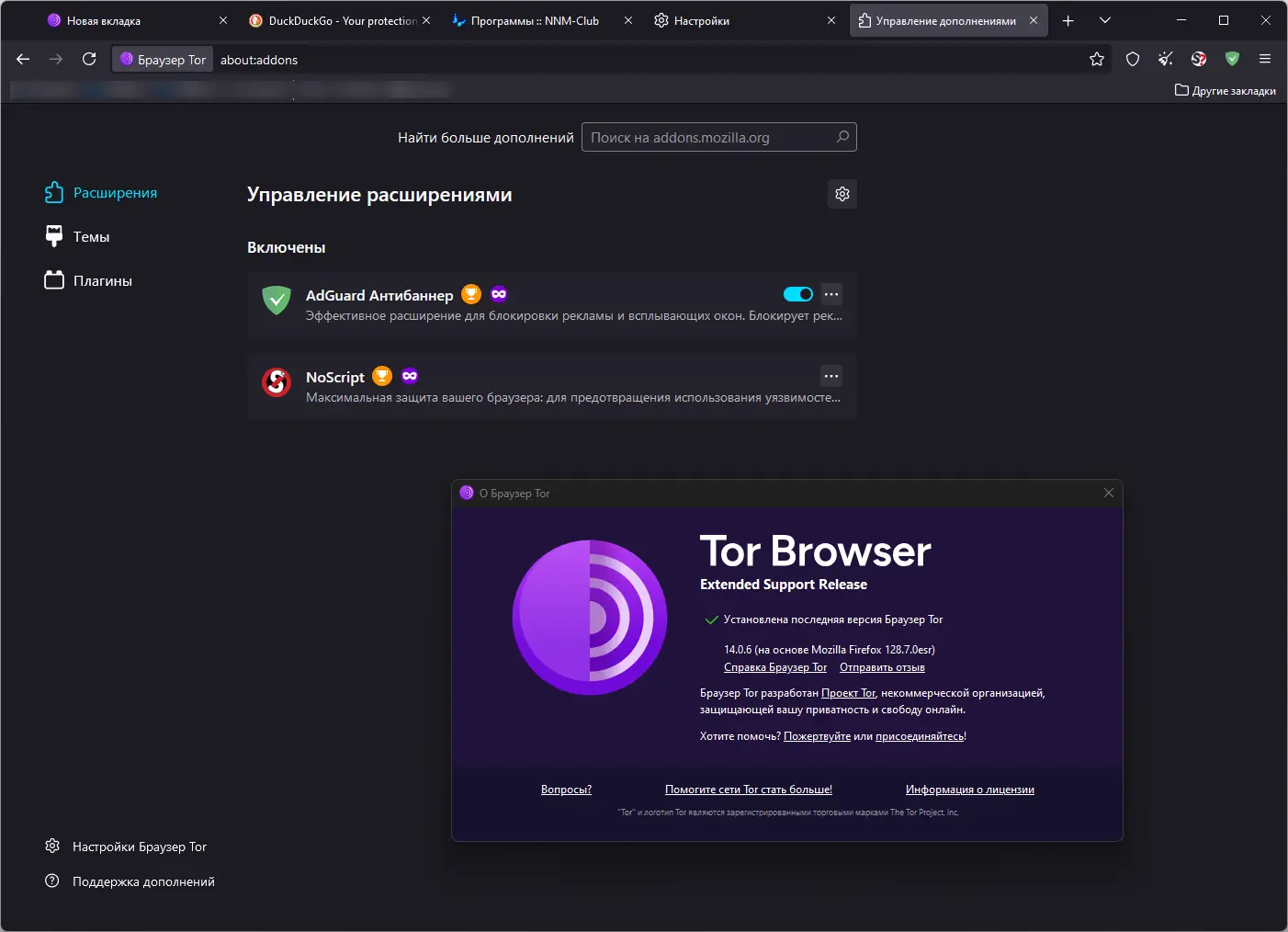Open the NoScript toolbar icon
This screenshot has height=932, width=1288.
(1199, 60)
